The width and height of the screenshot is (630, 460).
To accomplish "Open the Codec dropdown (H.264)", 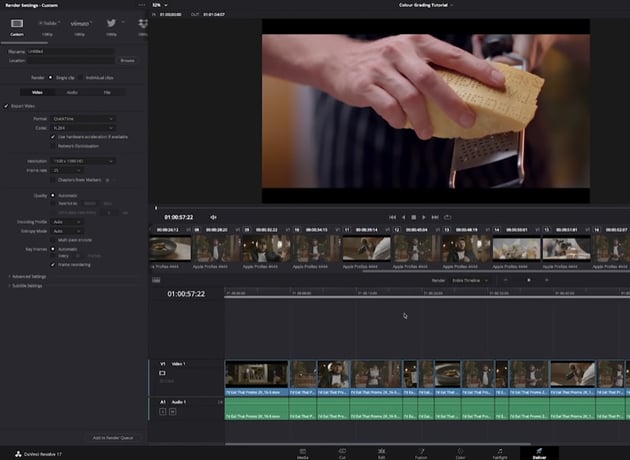I will pyautogui.click(x=83, y=128).
